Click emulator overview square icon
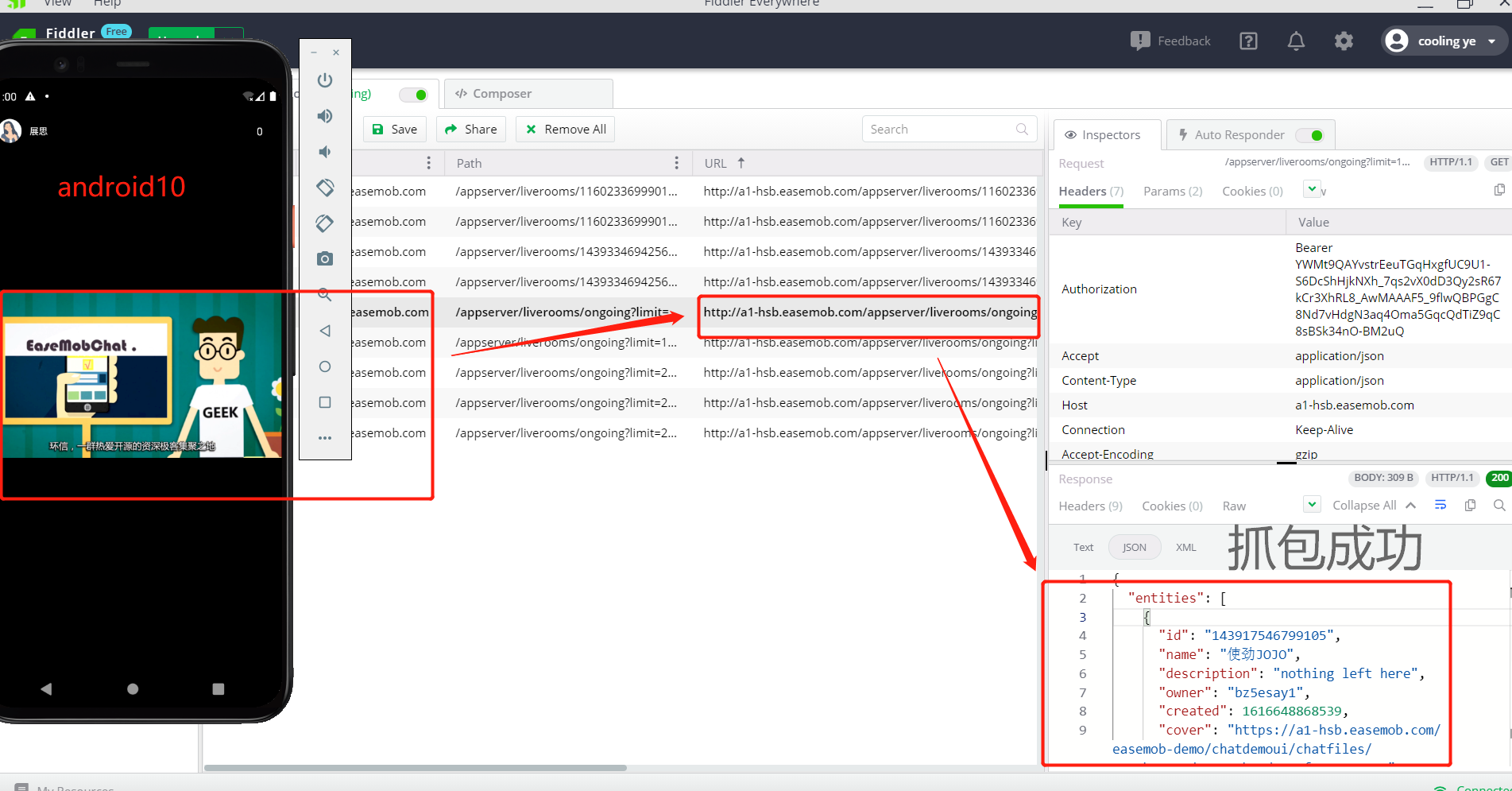 coord(325,402)
